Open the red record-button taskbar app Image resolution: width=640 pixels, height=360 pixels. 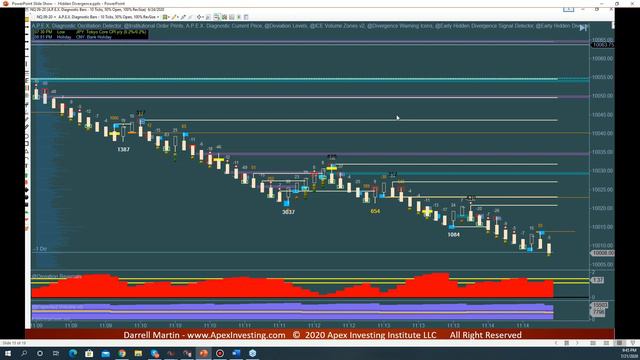tap(220, 353)
